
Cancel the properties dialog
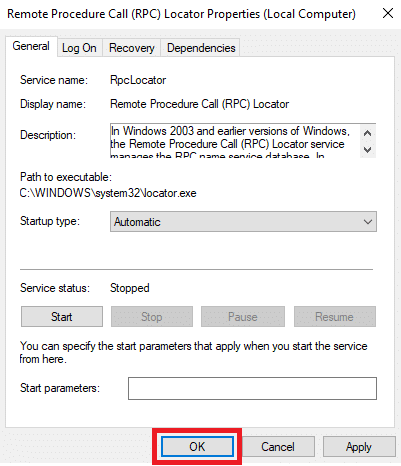278,447
